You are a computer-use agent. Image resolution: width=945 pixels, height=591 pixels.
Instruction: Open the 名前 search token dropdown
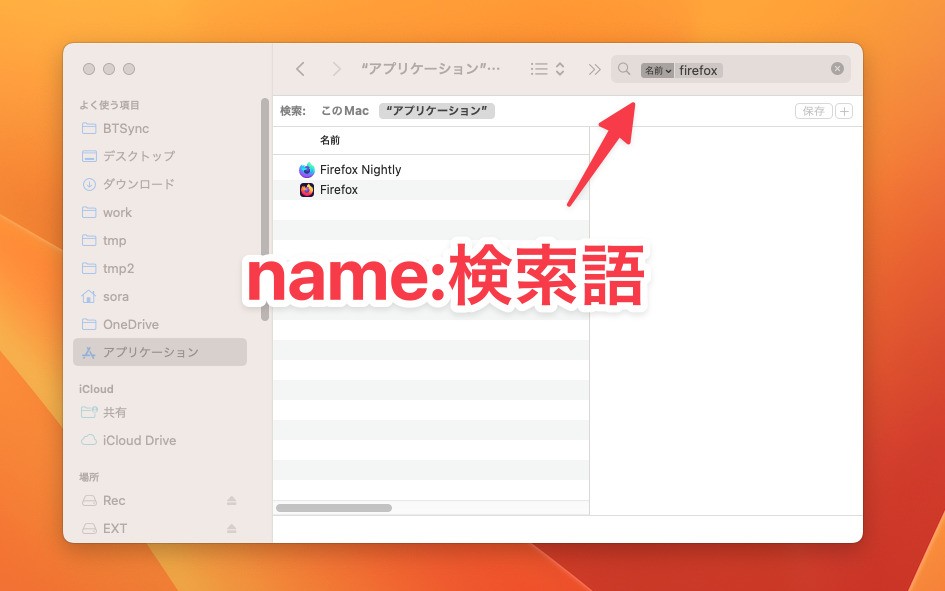click(x=660, y=70)
